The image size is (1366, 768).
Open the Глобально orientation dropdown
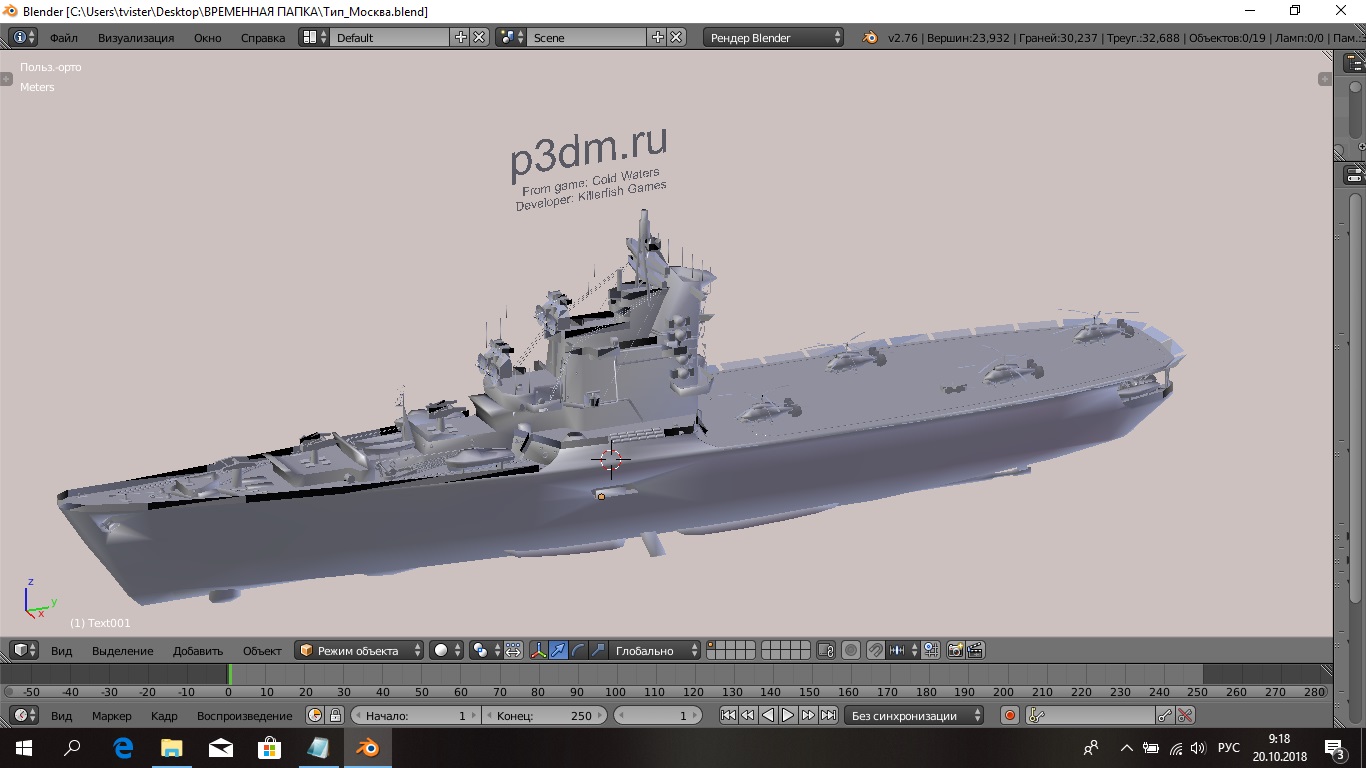pyautogui.click(x=655, y=650)
